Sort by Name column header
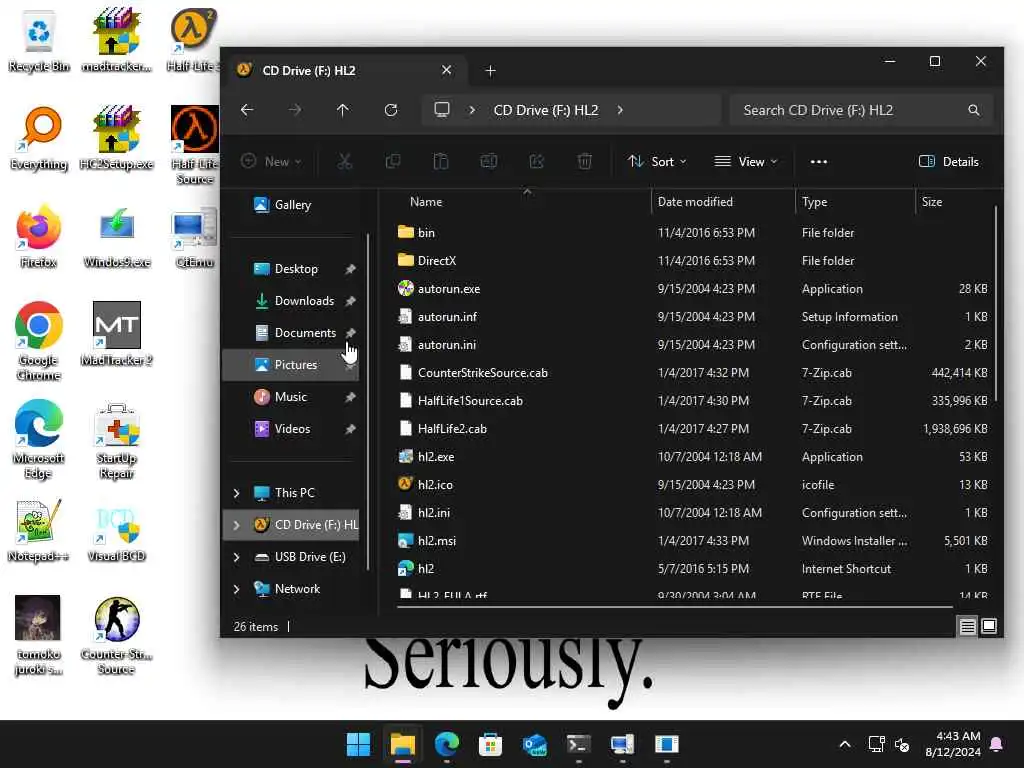The height and width of the screenshot is (768, 1024). [426, 202]
